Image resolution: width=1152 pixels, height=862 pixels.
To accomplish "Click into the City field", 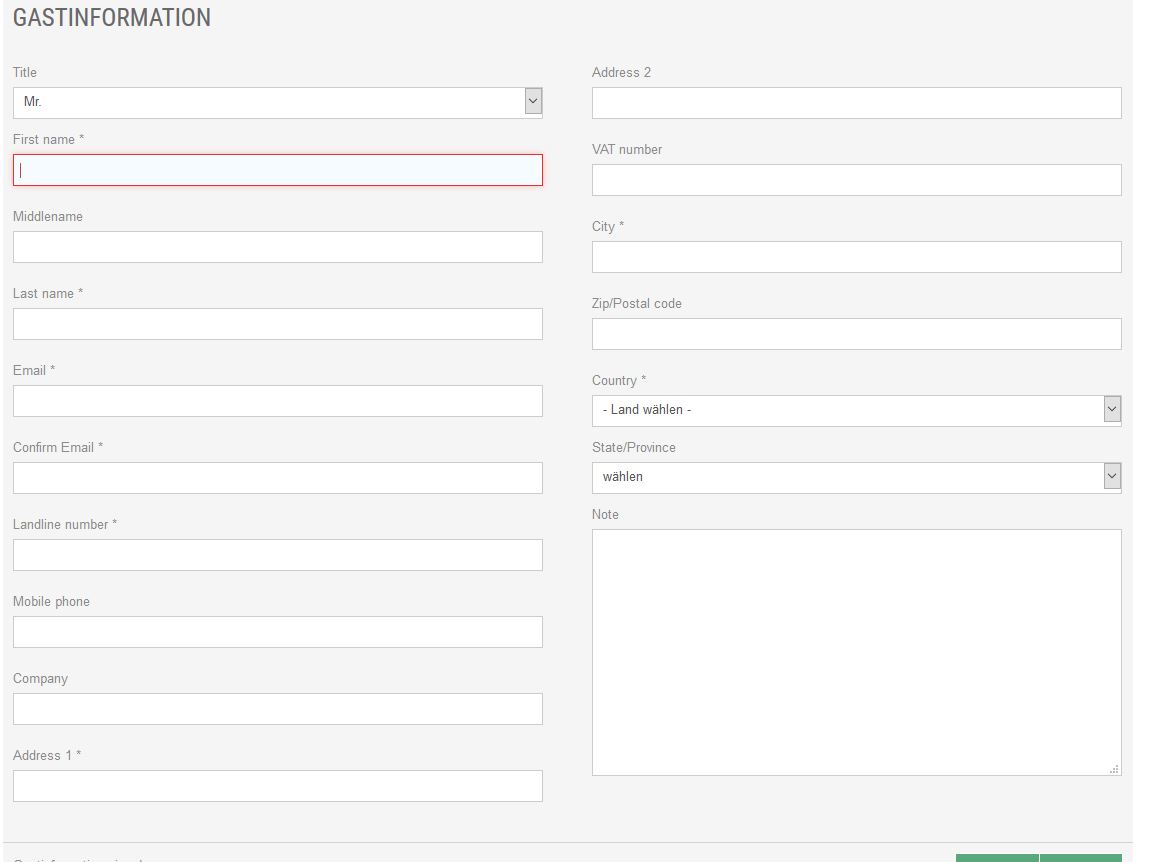I will tap(856, 257).
